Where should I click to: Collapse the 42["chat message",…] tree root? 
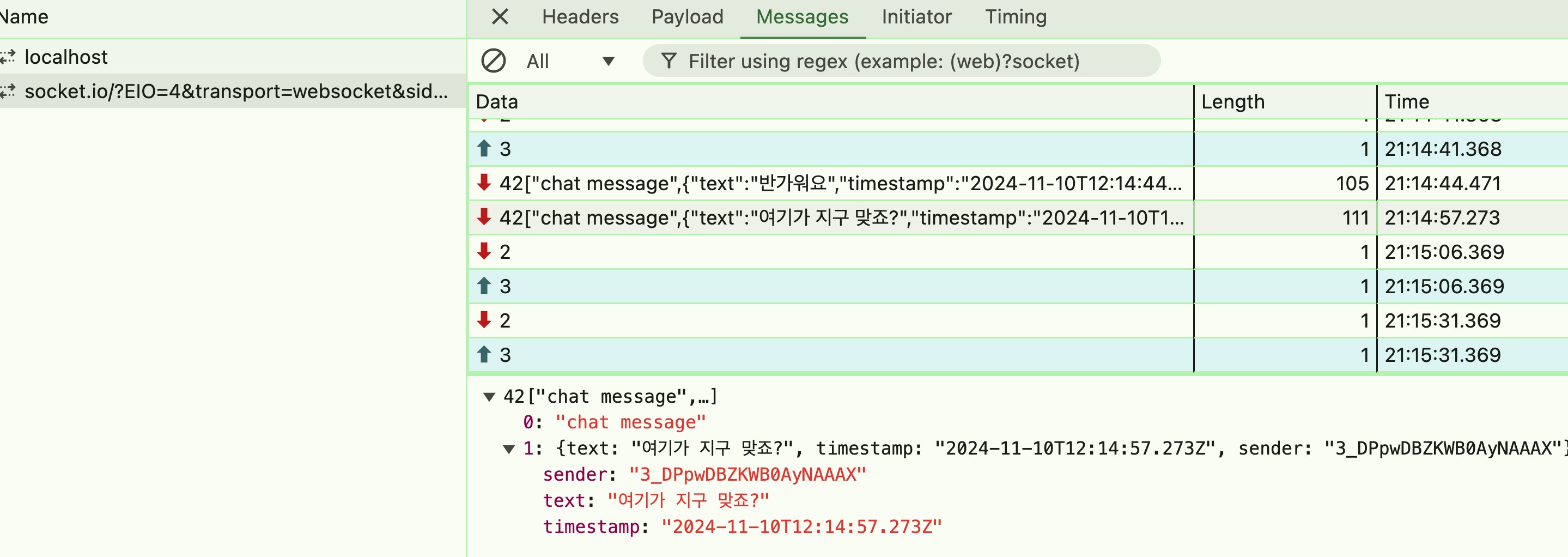[x=489, y=397]
